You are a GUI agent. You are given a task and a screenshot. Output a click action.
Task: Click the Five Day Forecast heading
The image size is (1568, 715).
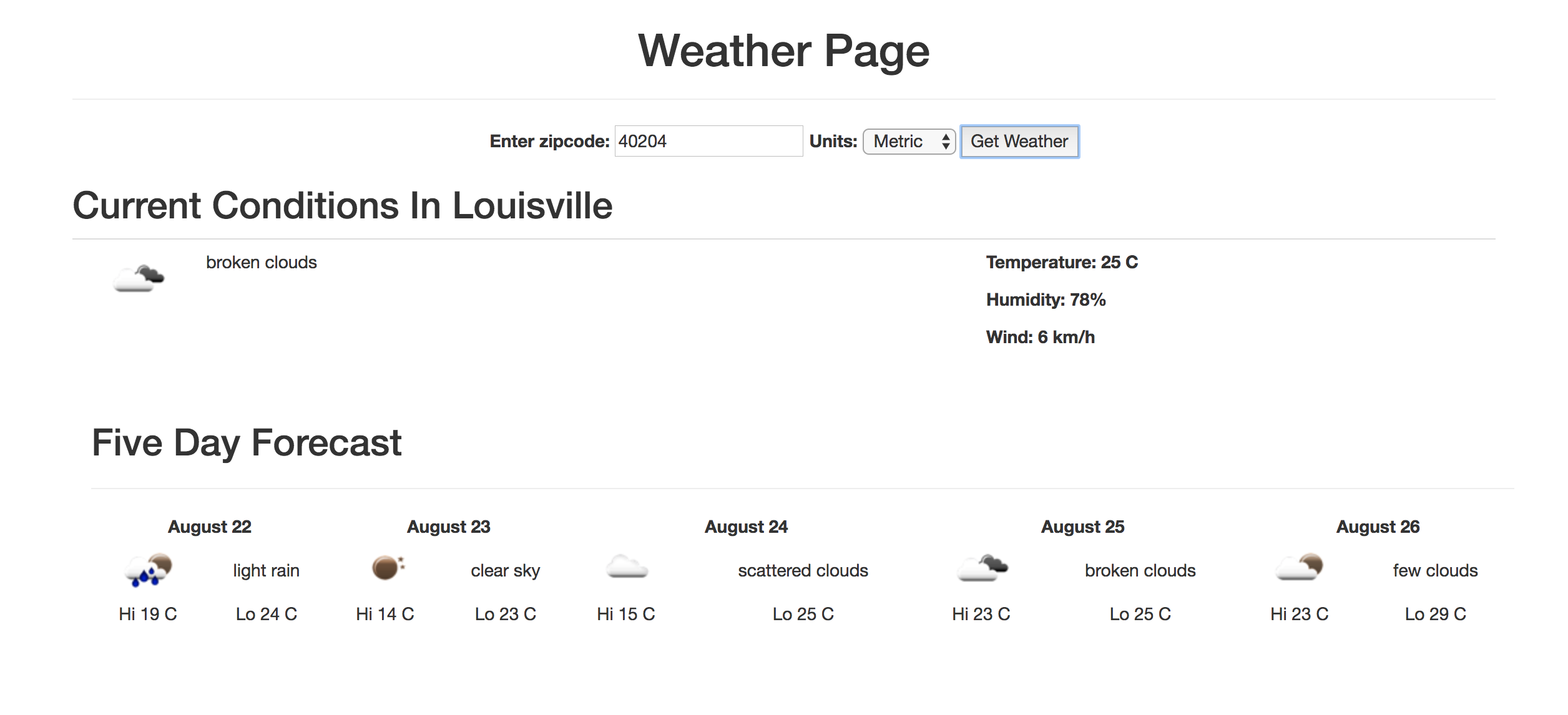click(247, 442)
